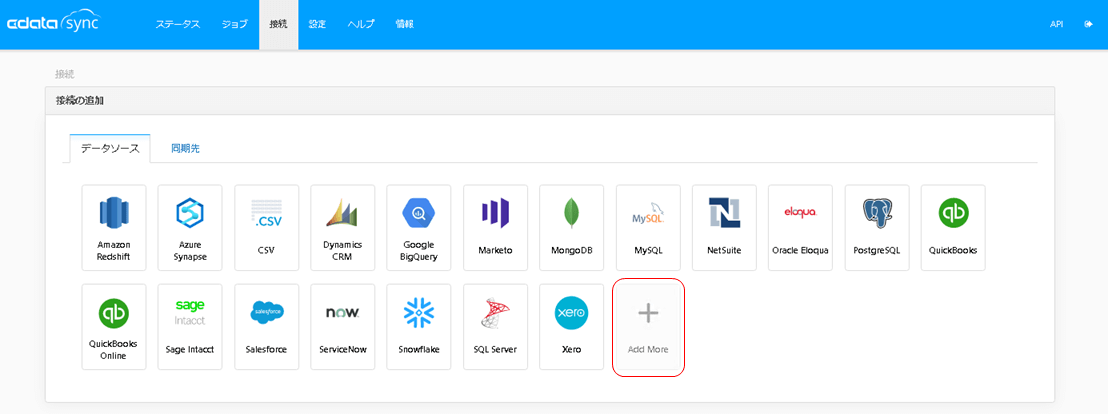This screenshot has height=414, width=1108.
Task: Choose the MySQL connector
Action: 648,227
